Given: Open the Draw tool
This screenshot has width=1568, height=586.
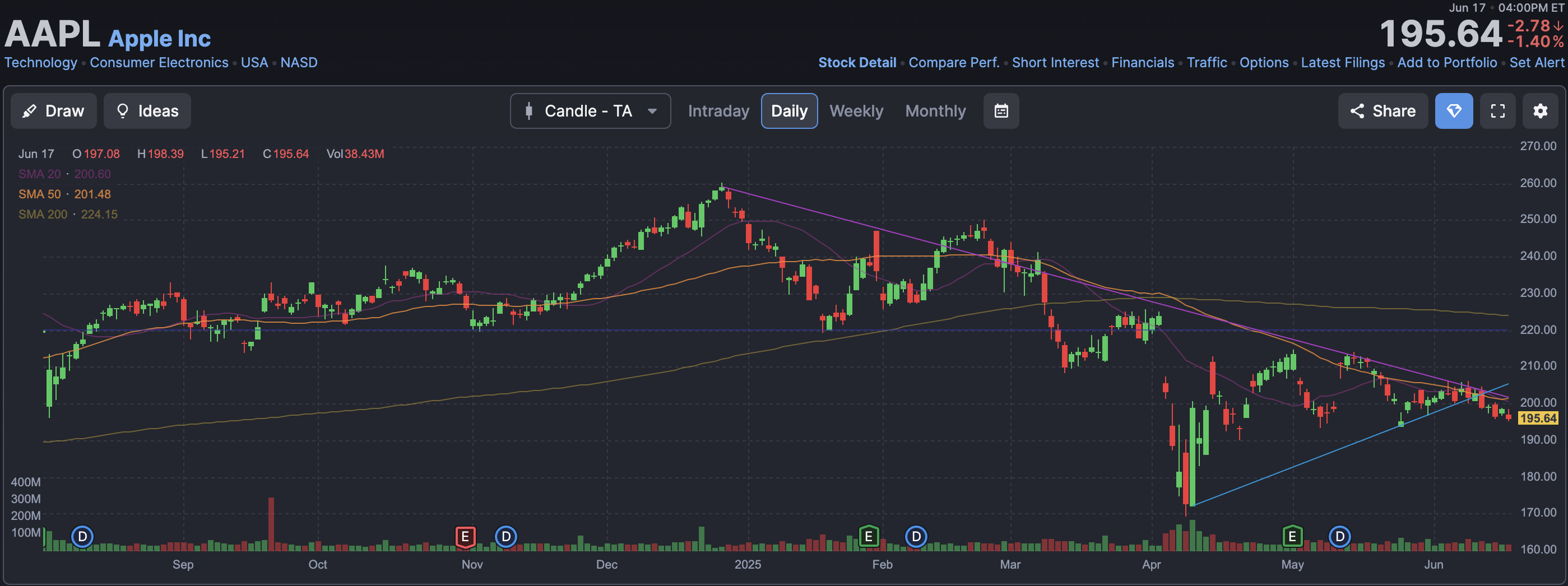Looking at the screenshot, I should (x=54, y=111).
